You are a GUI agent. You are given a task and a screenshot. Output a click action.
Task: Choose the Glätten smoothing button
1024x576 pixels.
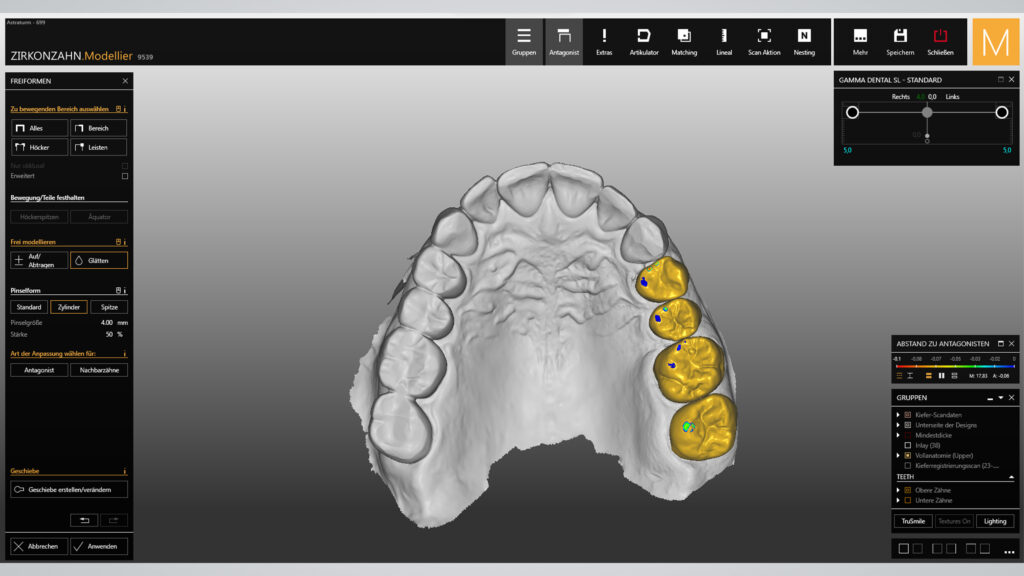point(99,260)
